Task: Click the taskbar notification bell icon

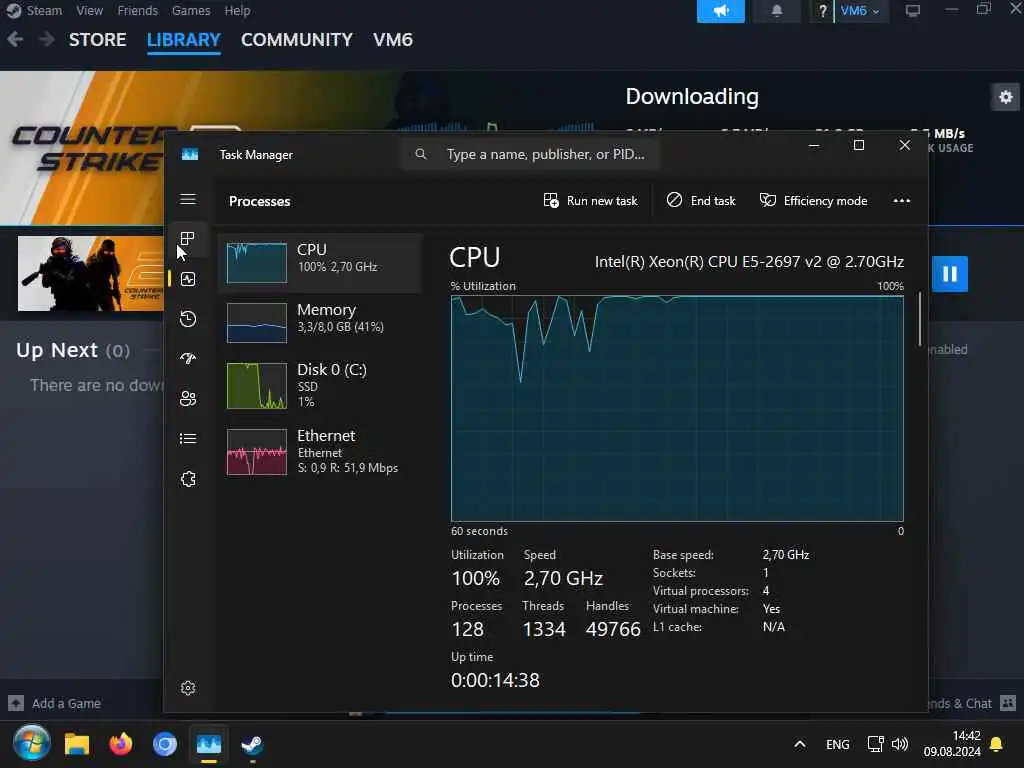Action: click(x=997, y=744)
